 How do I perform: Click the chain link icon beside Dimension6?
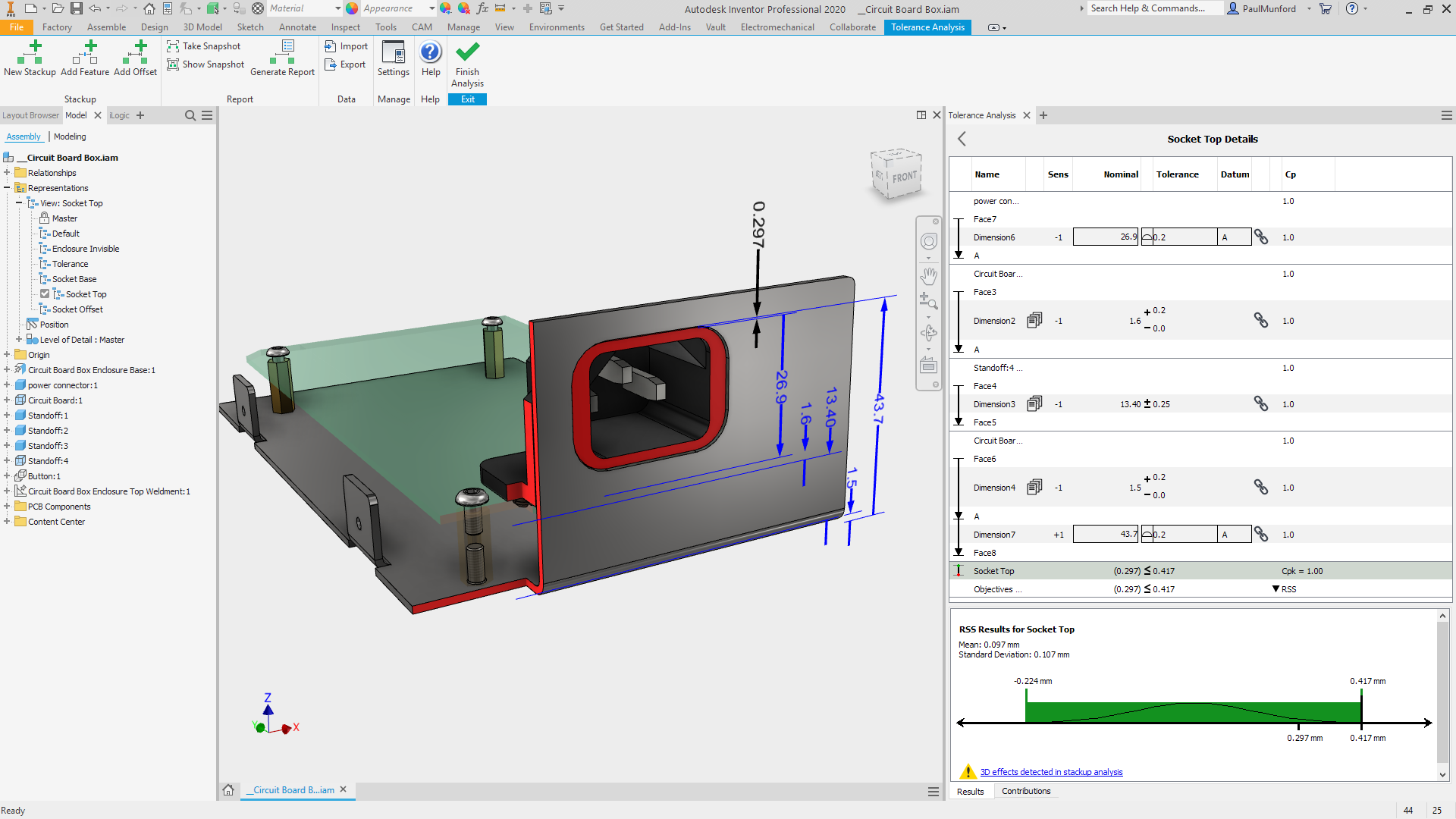pyautogui.click(x=1262, y=237)
